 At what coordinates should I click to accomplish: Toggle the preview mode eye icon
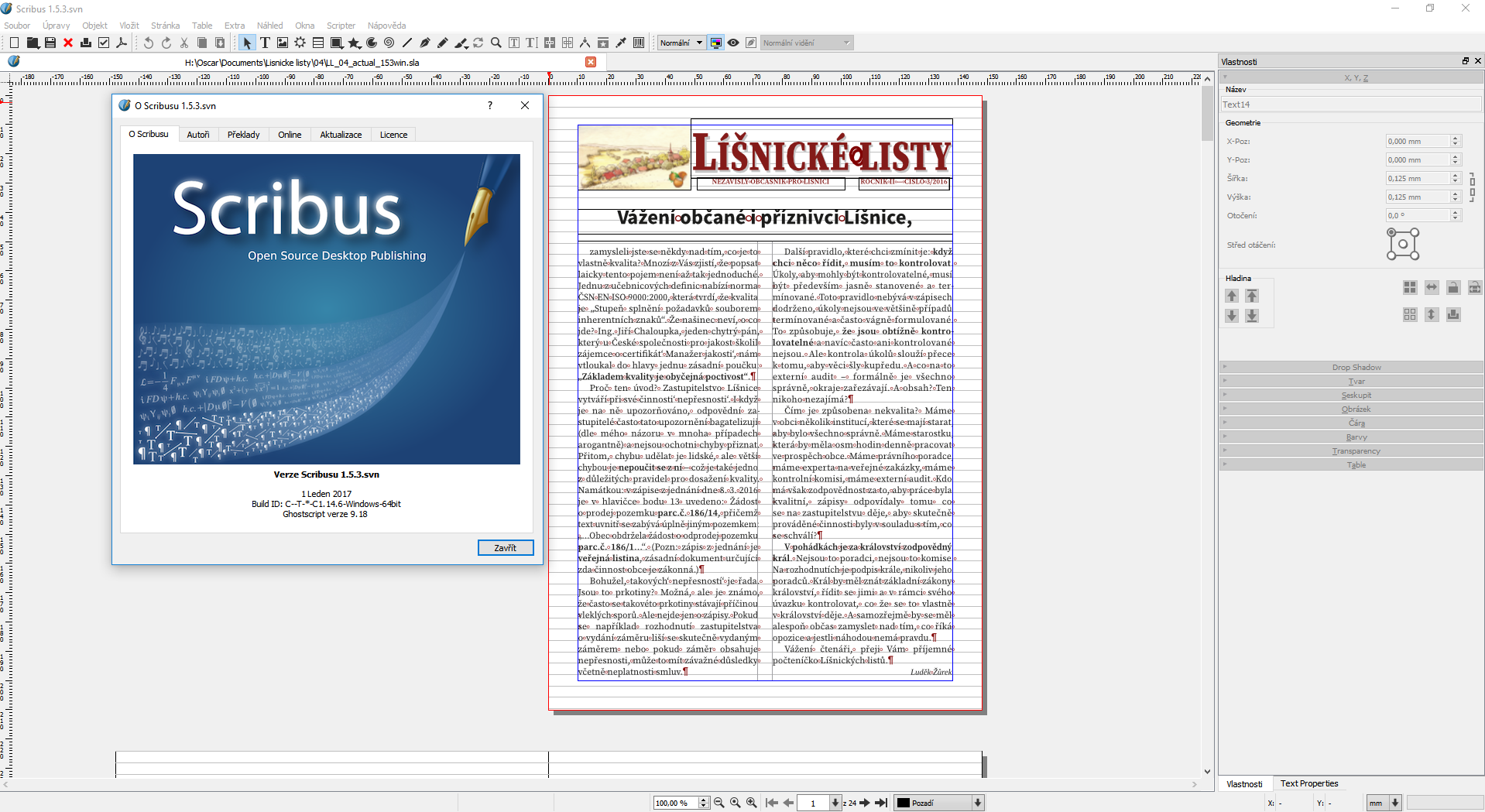click(x=732, y=43)
